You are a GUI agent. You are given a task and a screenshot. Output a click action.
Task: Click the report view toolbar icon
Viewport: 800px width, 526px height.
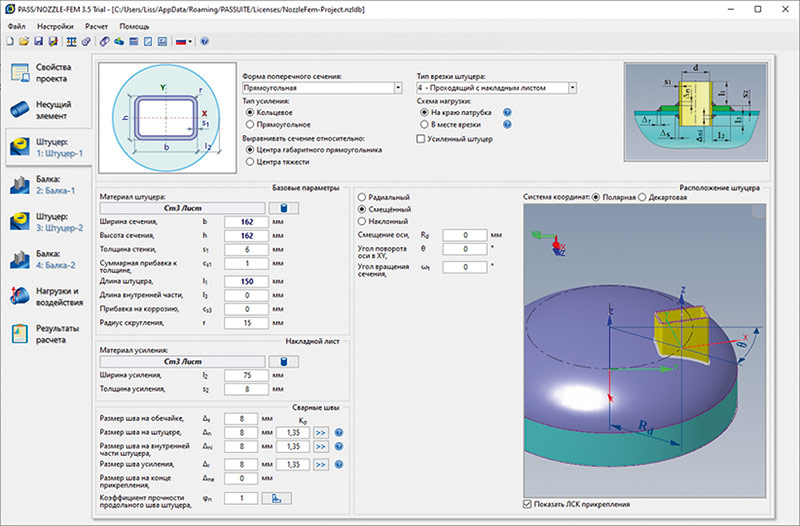pos(162,42)
